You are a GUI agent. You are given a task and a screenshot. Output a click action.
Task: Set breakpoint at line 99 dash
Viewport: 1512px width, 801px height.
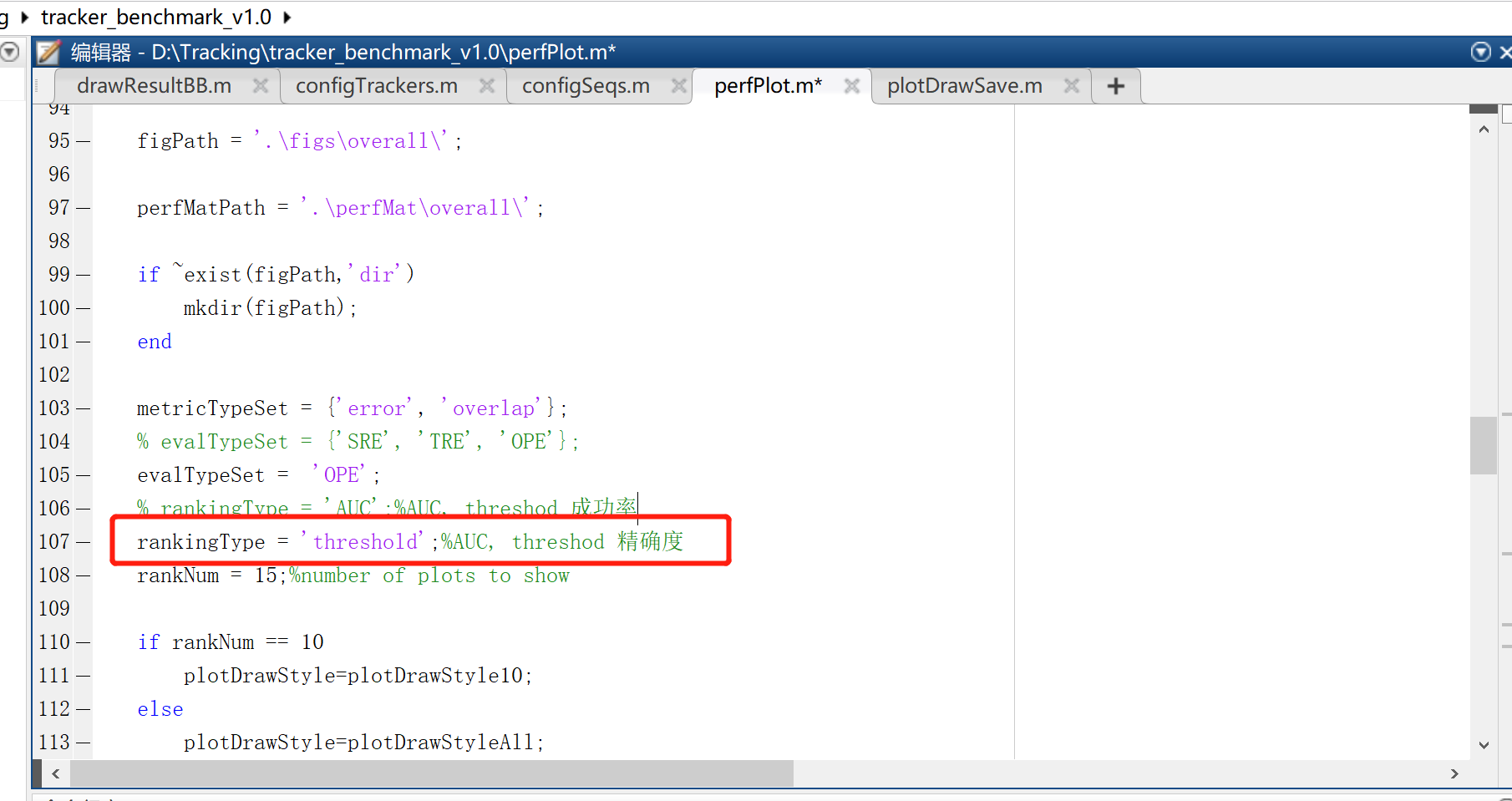(x=83, y=275)
